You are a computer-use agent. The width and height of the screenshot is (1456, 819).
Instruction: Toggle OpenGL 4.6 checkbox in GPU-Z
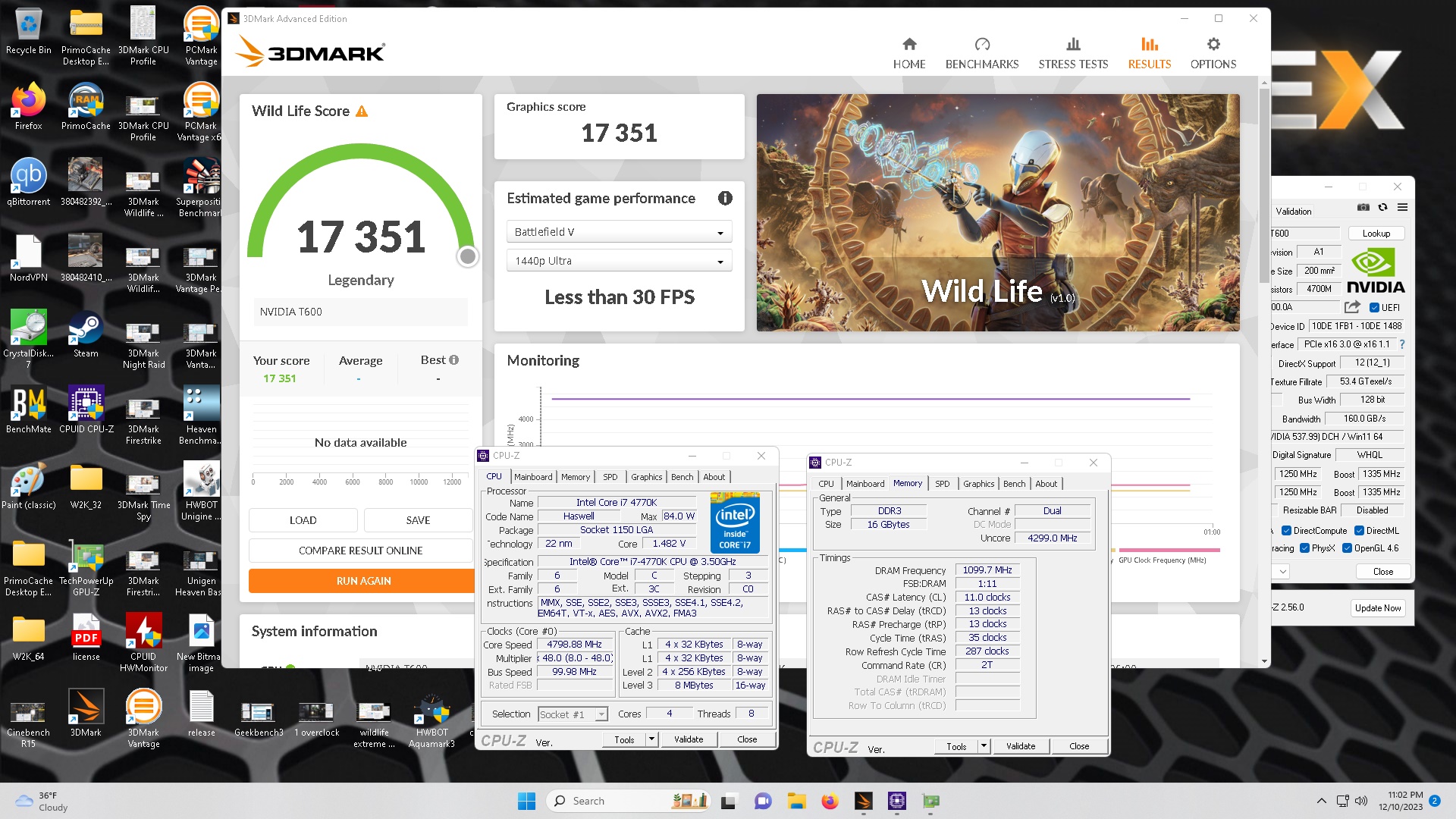click(x=1347, y=548)
